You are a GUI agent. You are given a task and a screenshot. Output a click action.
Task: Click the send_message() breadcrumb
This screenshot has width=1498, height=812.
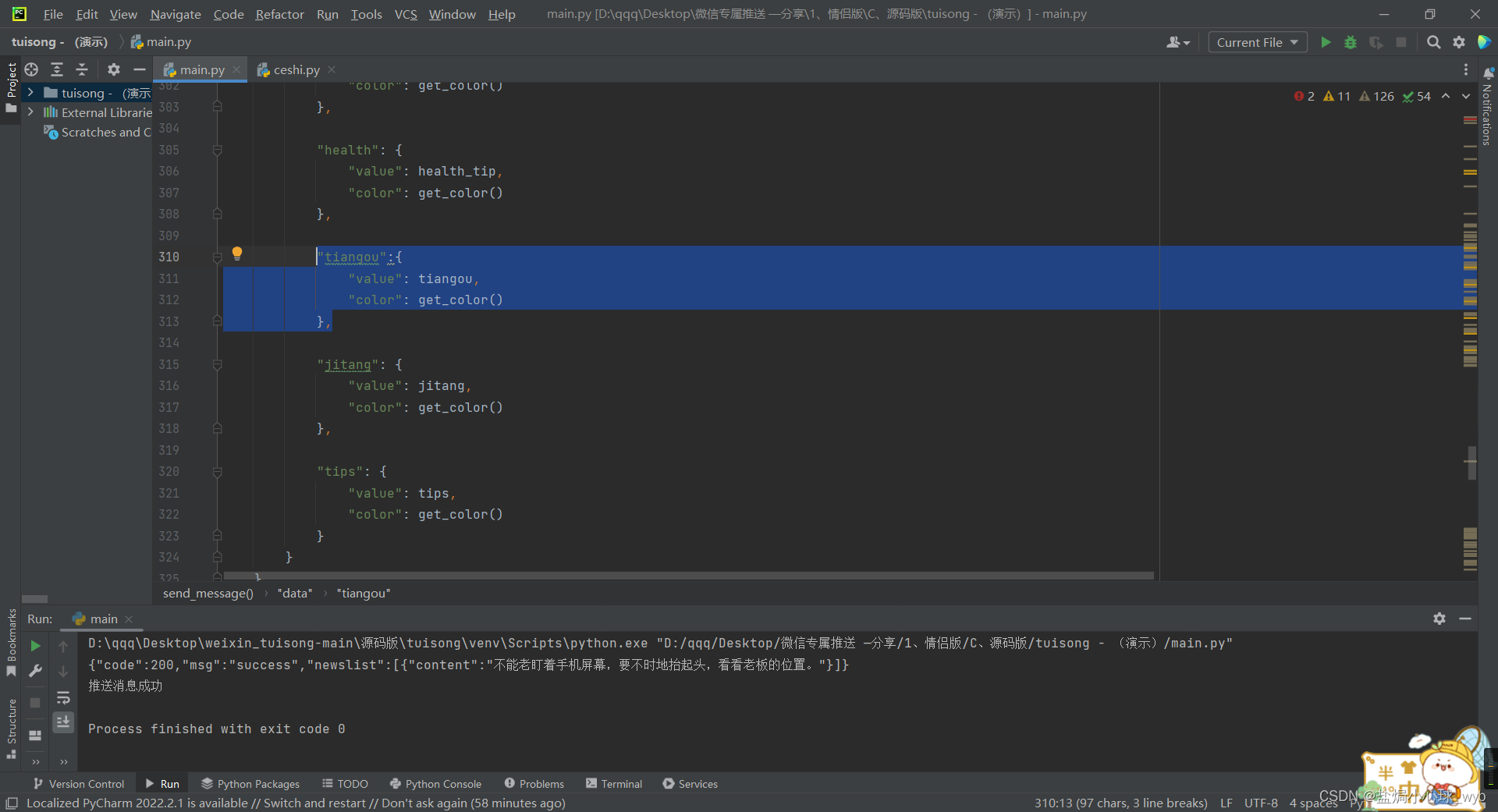tap(208, 593)
